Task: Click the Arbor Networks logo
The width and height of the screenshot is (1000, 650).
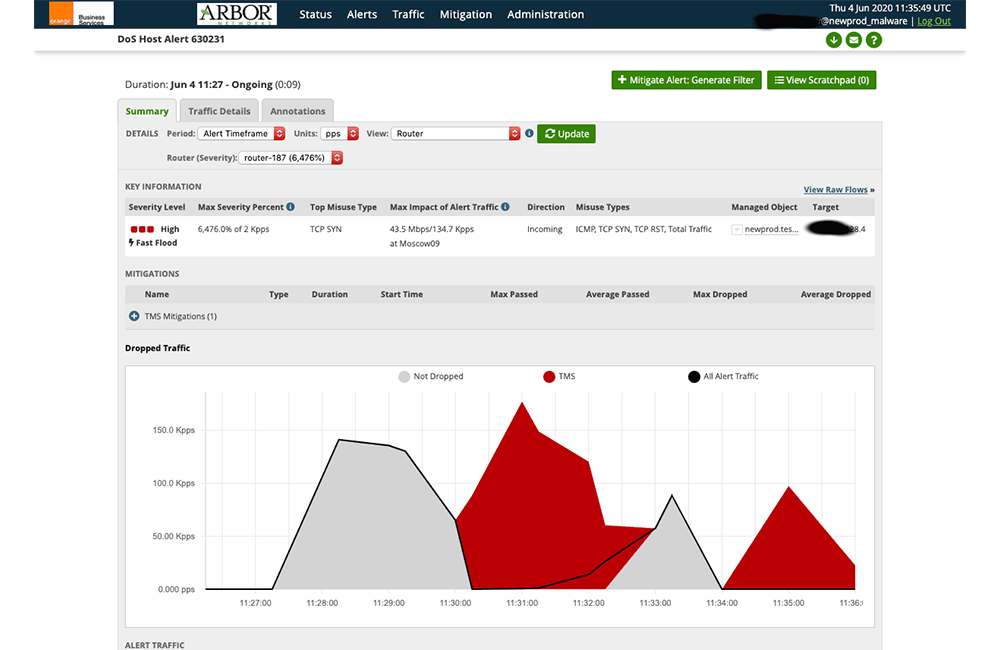Action: (x=237, y=13)
